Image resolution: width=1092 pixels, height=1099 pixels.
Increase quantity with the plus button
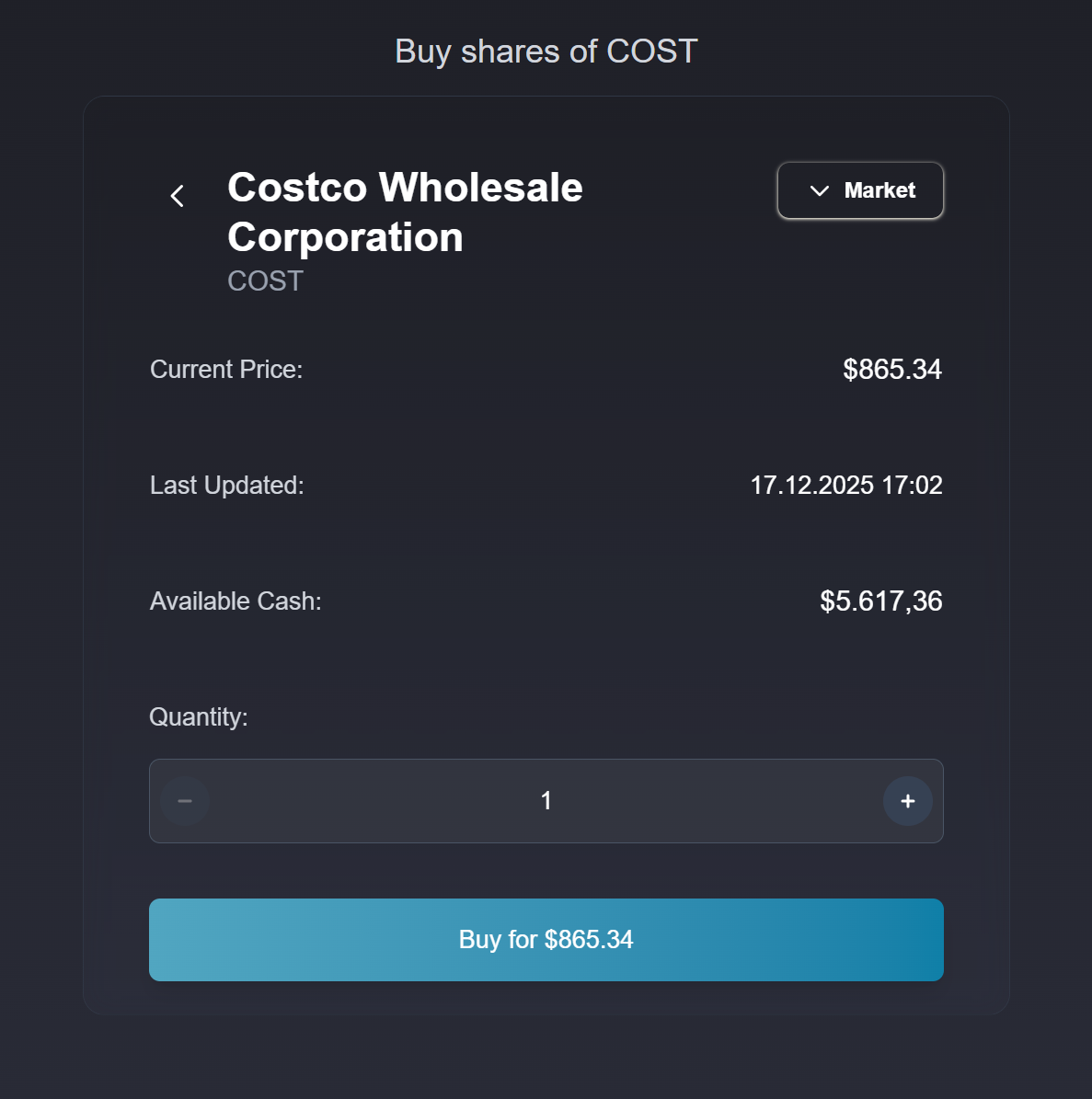(908, 801)
